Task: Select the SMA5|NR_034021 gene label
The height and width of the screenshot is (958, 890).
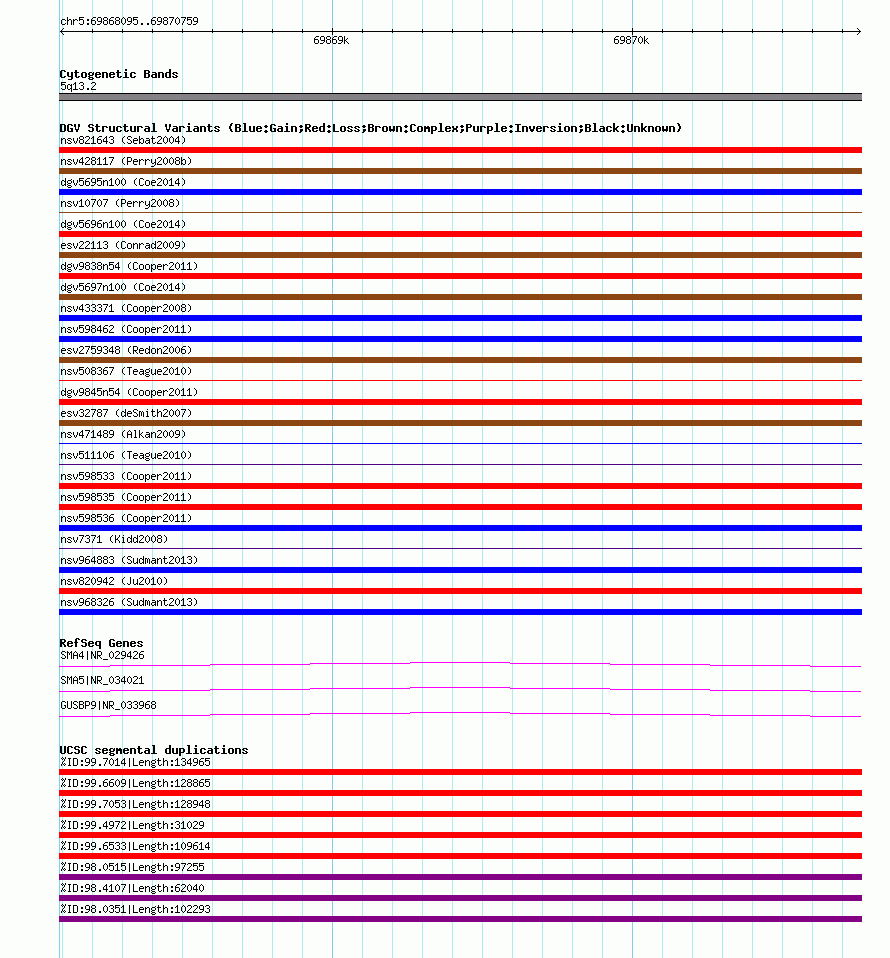Action: pyautogui.click(x=102, y=680)
